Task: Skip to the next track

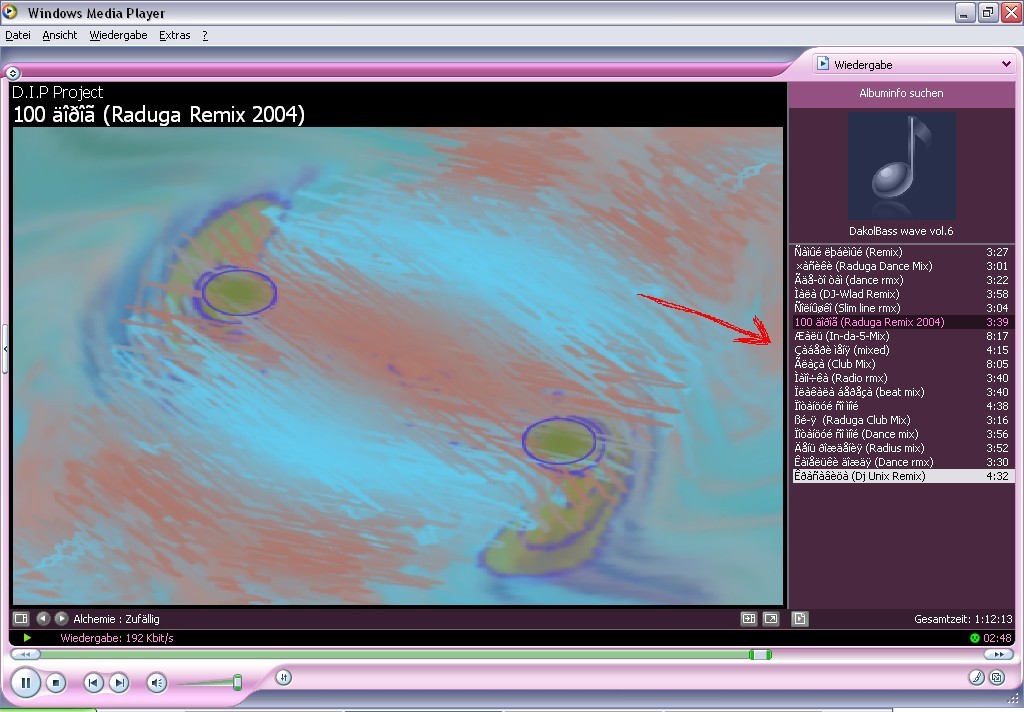Action: (119, 683)
